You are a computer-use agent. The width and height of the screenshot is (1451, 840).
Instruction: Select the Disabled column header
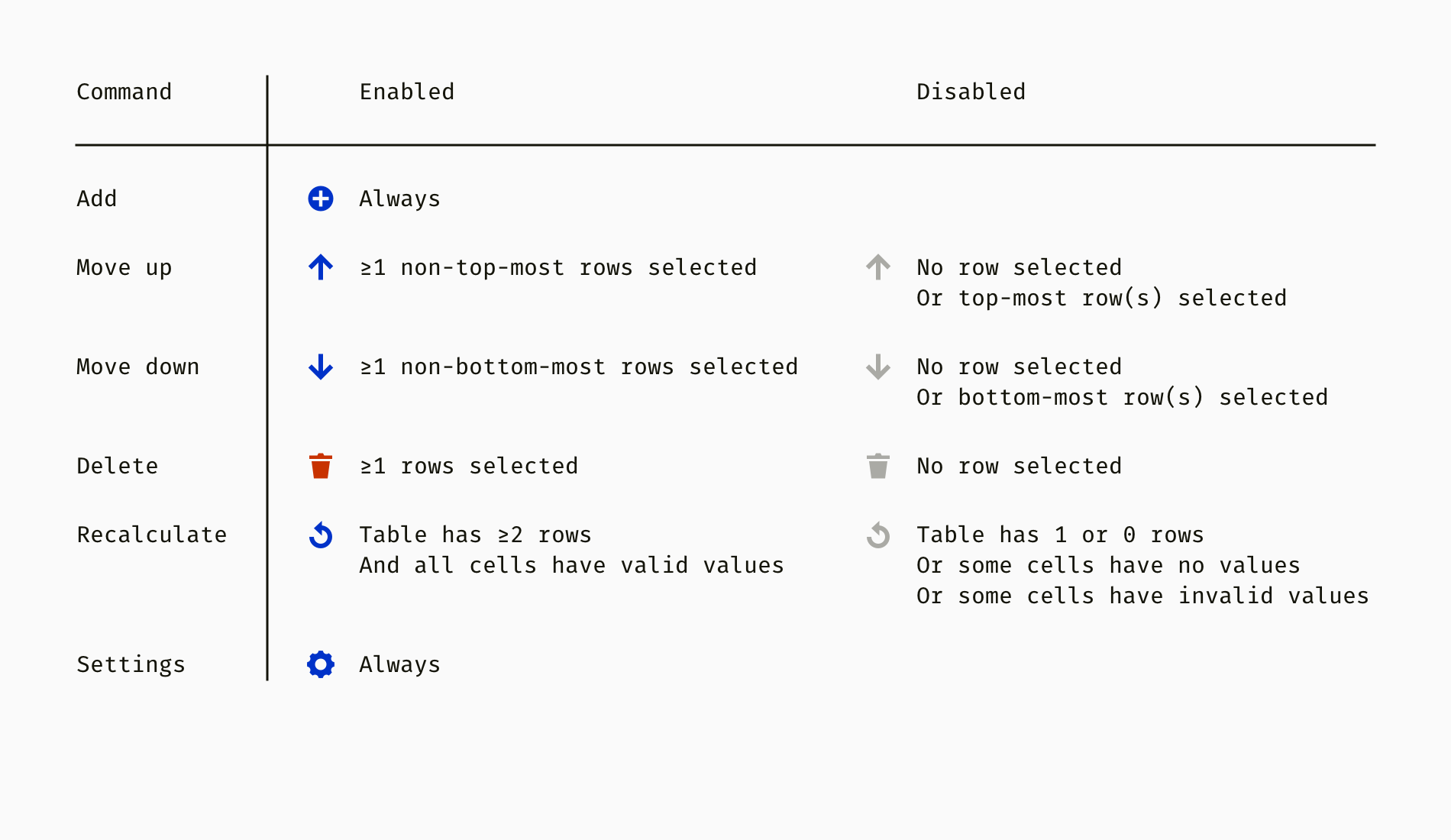(971, 92)
